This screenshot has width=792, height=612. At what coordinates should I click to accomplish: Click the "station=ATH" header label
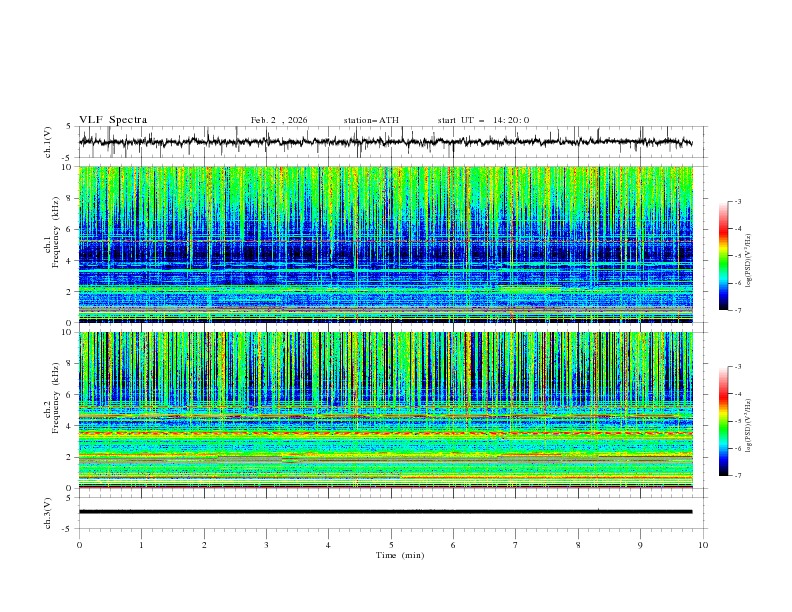click(371, 120)
